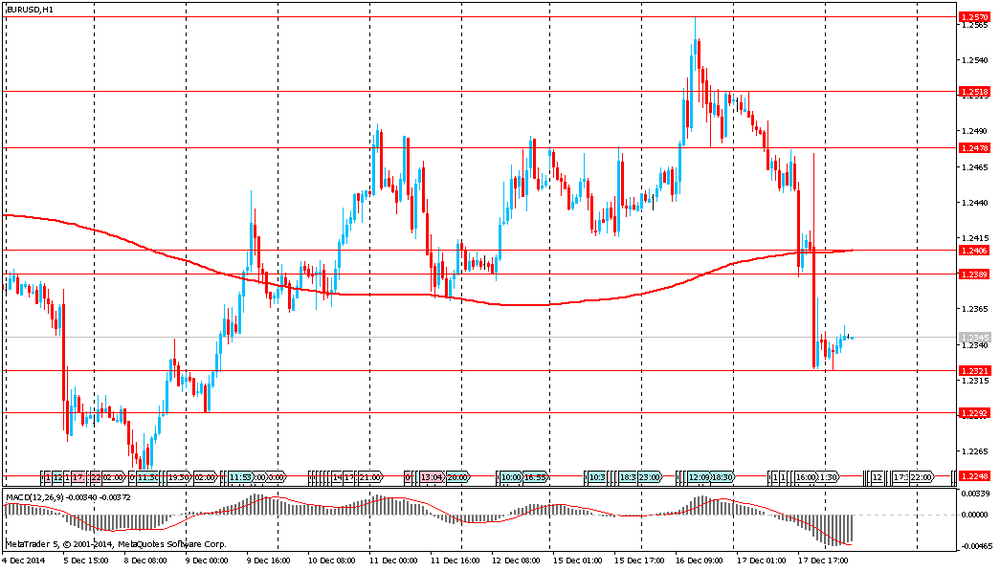The height and width of the screenshot is (571, 1000).
Task: Select the 1.2406 price level tag
Action: 974,250
